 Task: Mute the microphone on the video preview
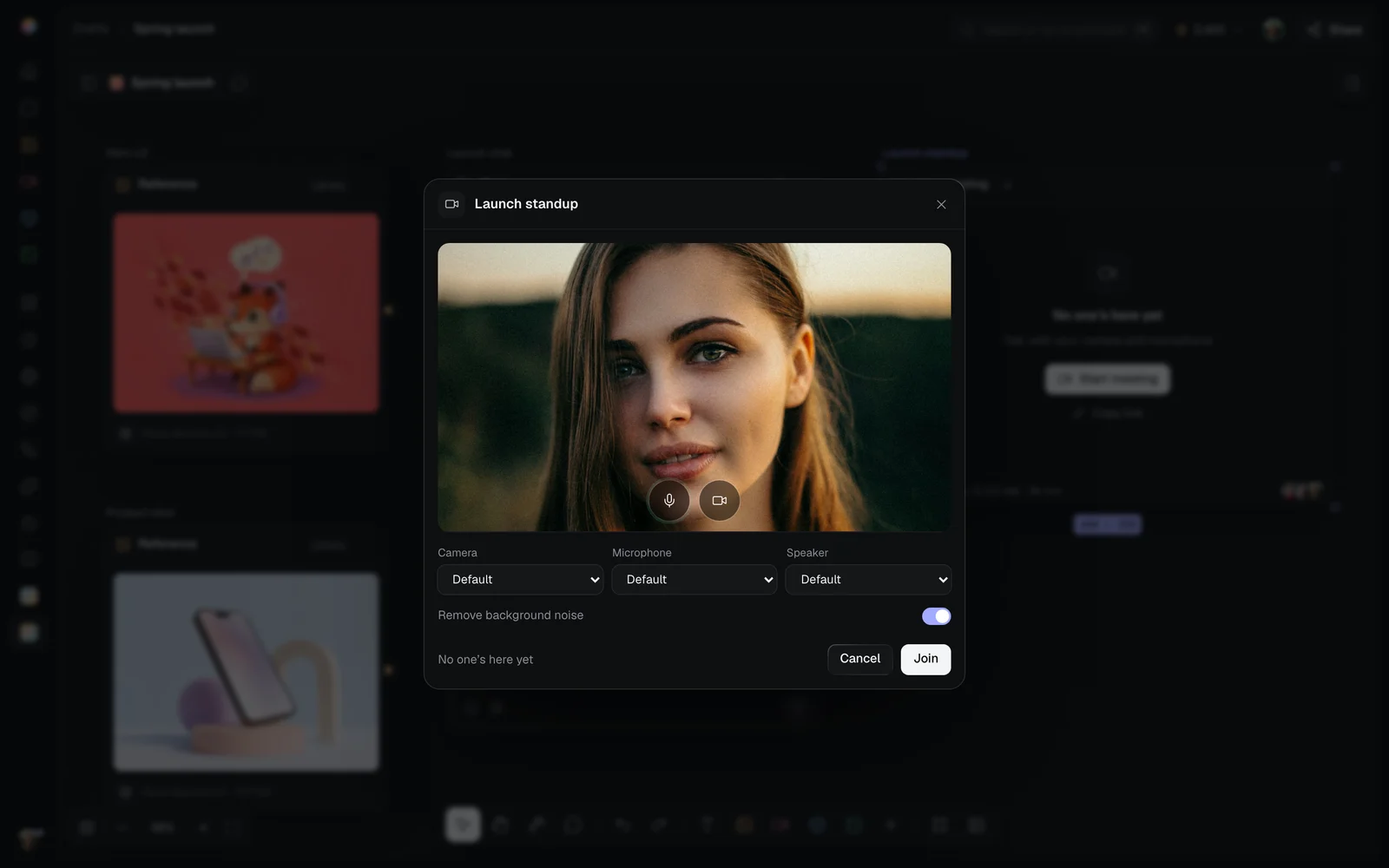[x=668, y=501]
